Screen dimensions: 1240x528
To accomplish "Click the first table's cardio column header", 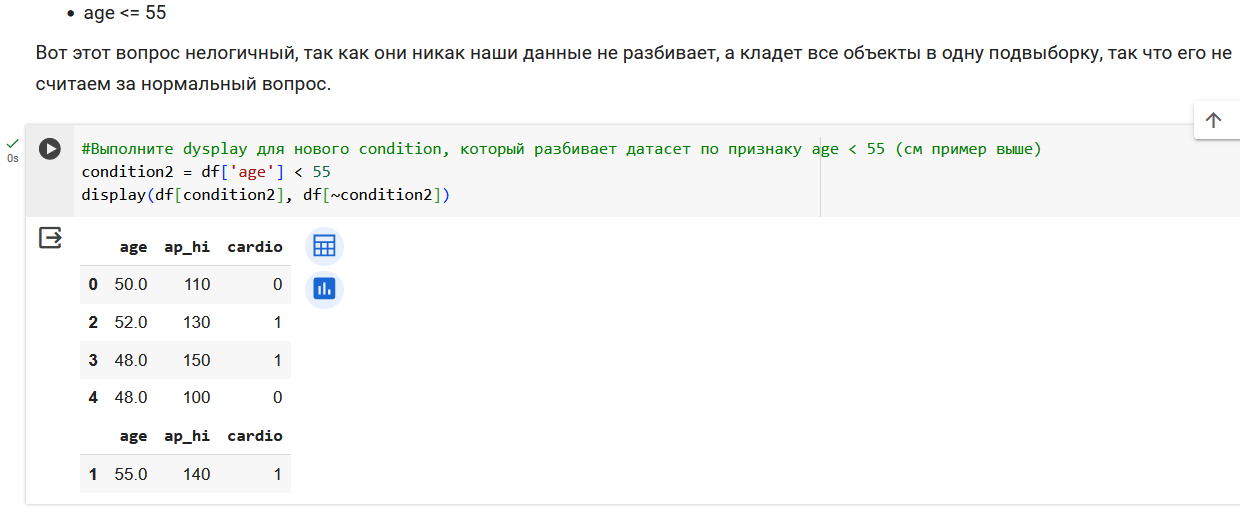I will (255, 246).
